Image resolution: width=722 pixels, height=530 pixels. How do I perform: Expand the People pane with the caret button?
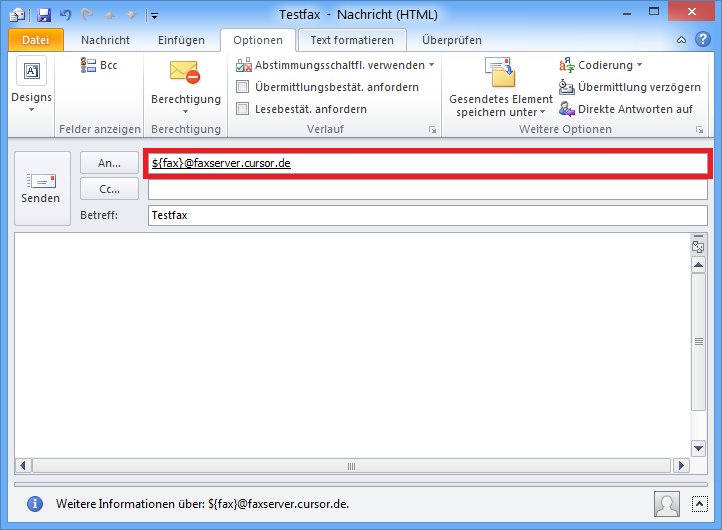pyautogui.click(x=699, y=504)
